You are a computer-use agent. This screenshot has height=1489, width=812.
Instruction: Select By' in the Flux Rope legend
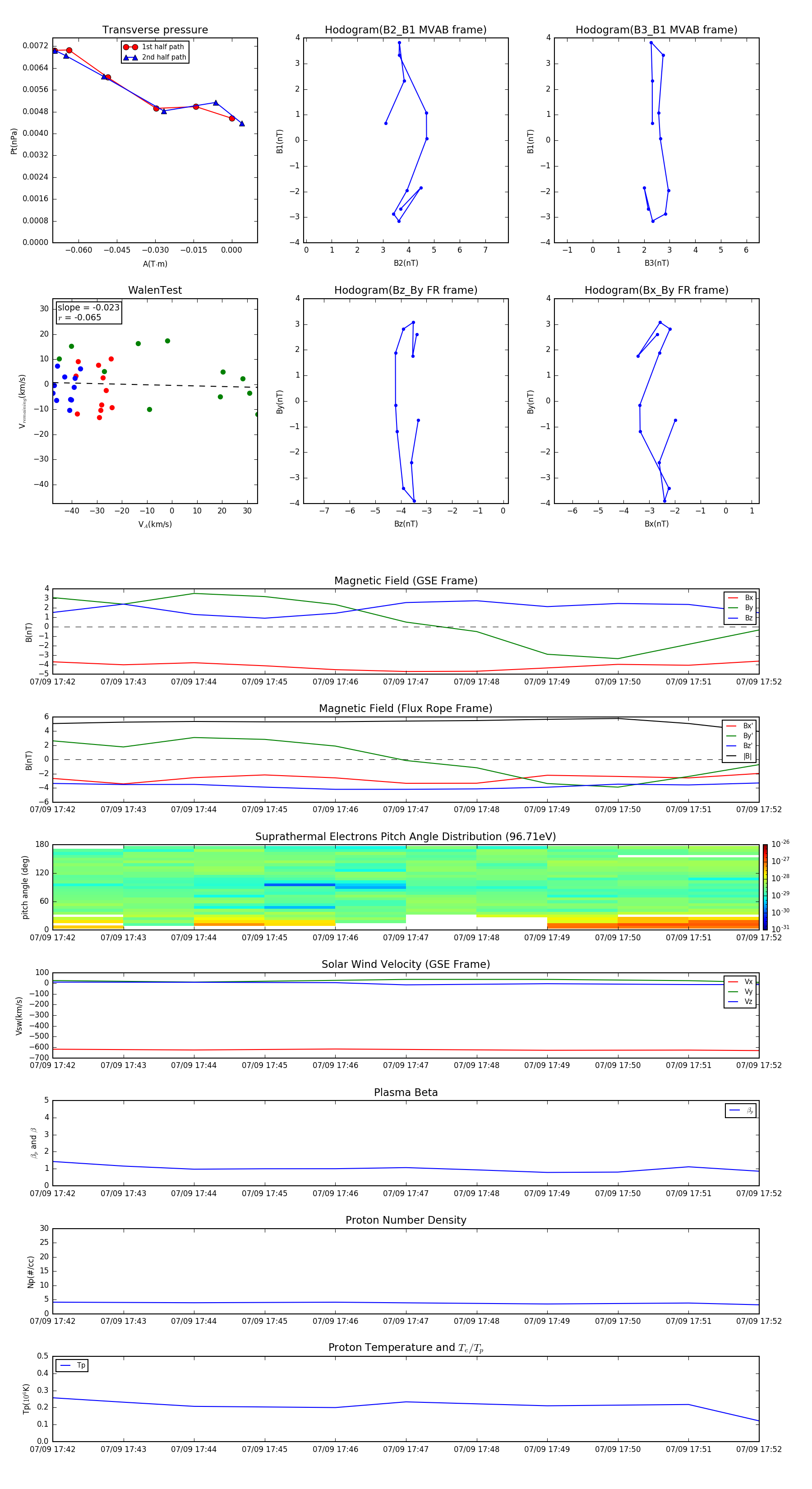coord(740,736)
